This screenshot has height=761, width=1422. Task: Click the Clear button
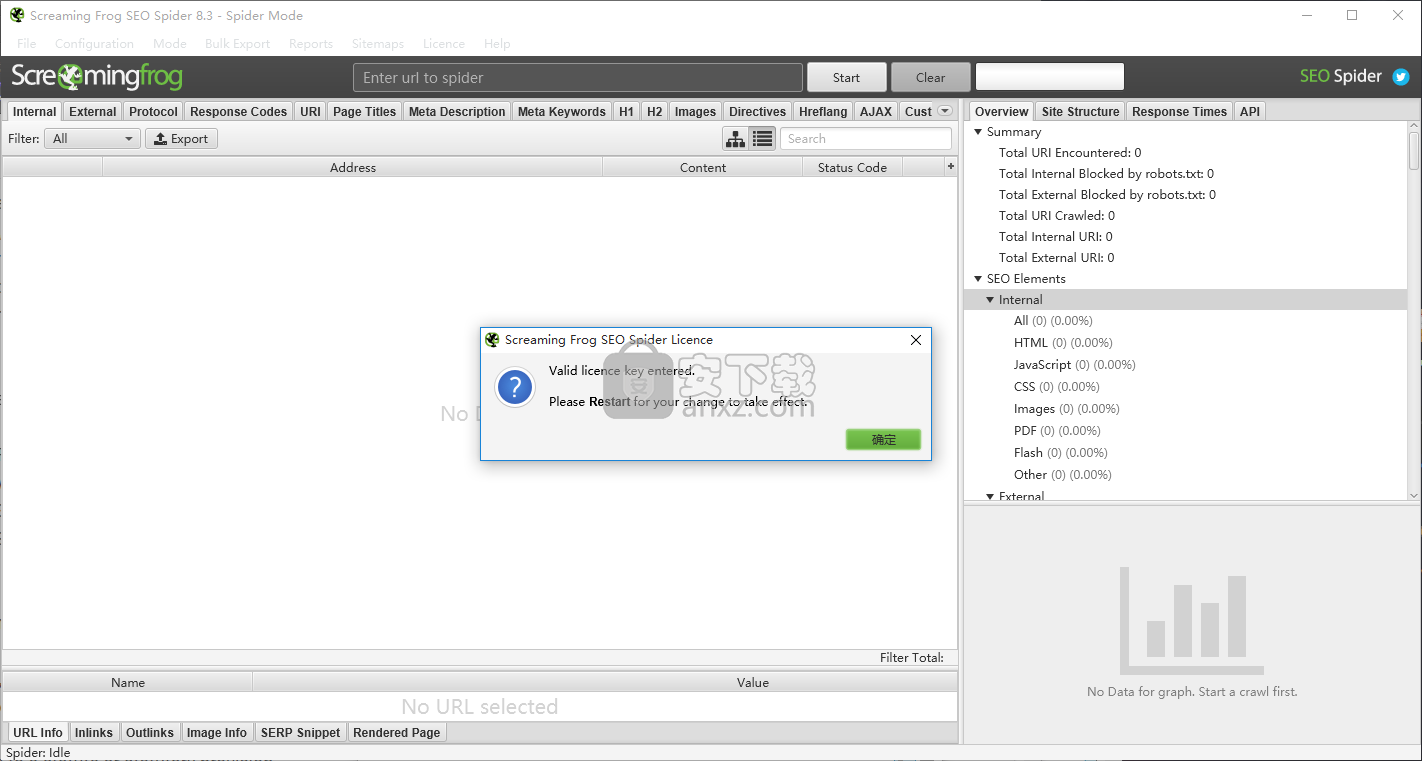pyautogui.click(x=930, y=77)
